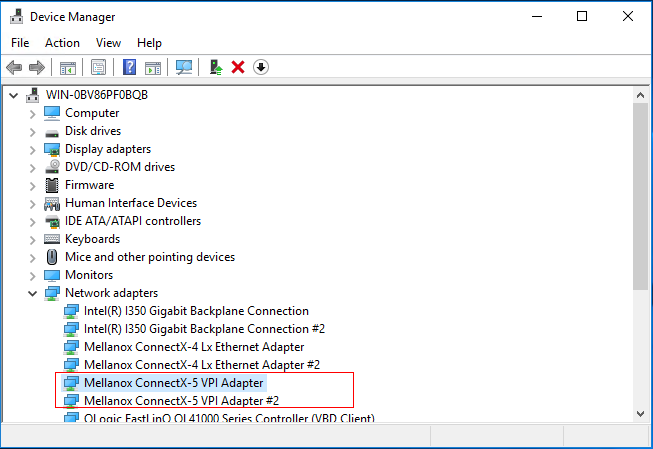The height and width of the screenshot is (449, 653).
Task: Click the Forward arrow toolbar icon
Action: click(x=37, y=67)
